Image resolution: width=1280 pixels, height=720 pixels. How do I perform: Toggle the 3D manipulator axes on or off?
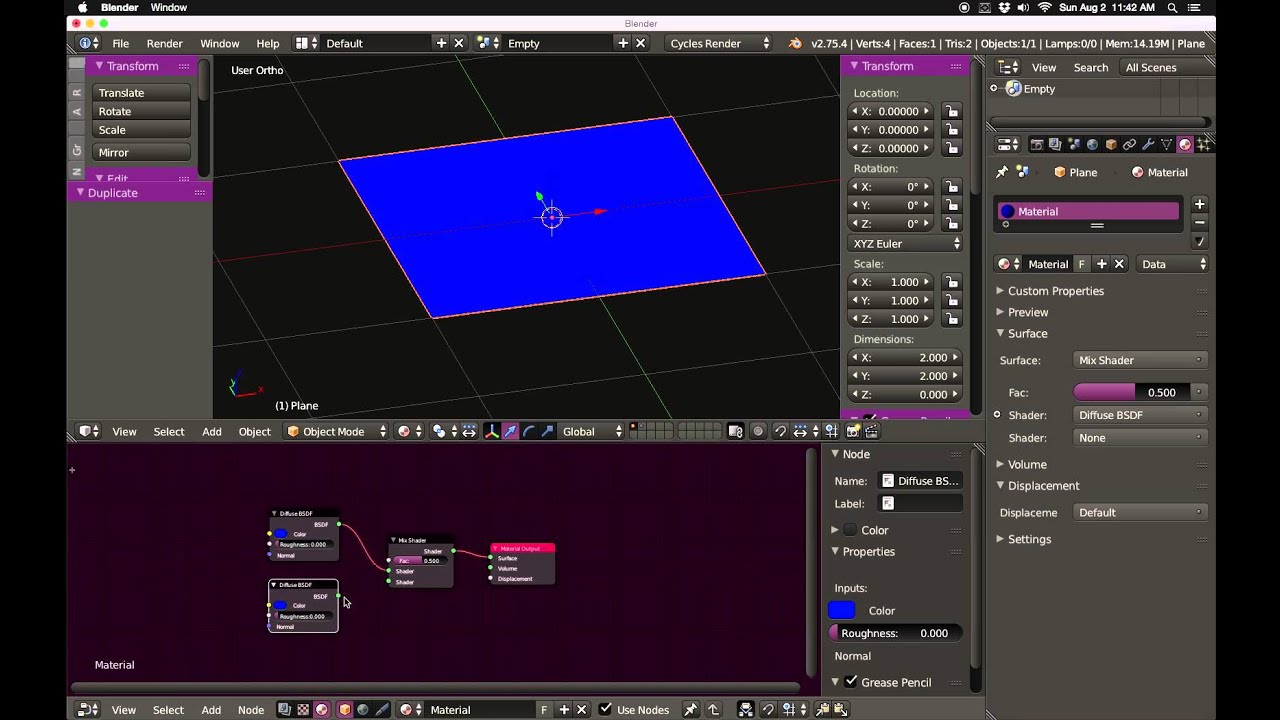[x=492, y=431]
